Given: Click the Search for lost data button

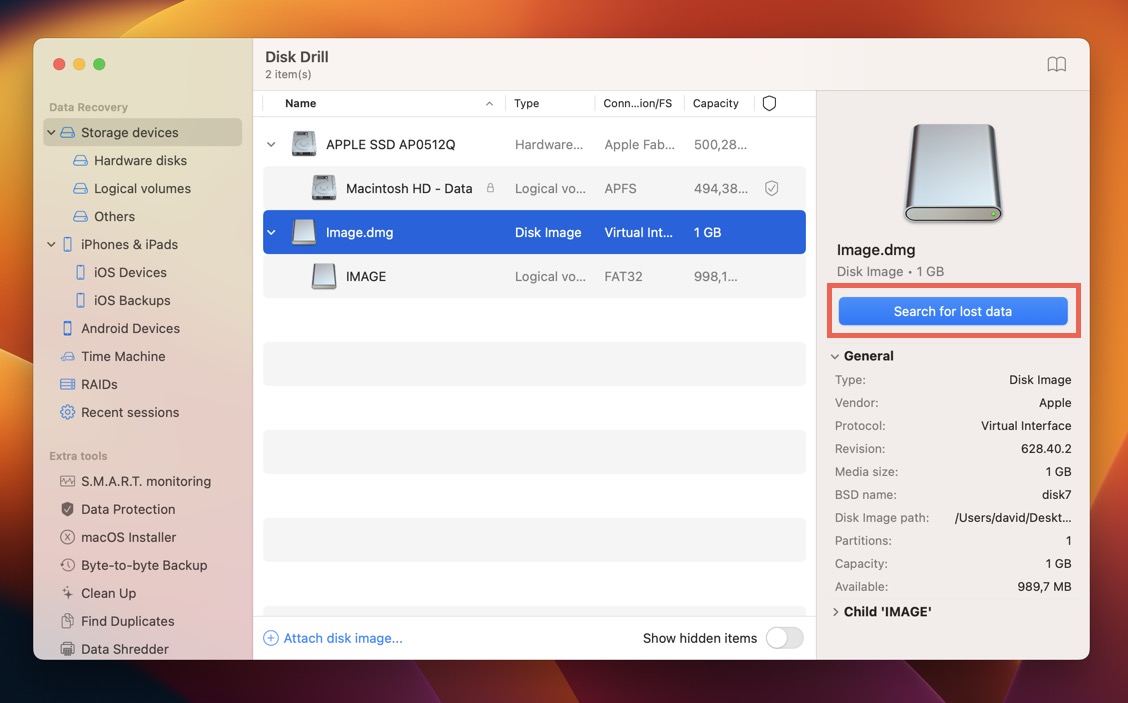Looking at the screenshot, I should [952, 311].
